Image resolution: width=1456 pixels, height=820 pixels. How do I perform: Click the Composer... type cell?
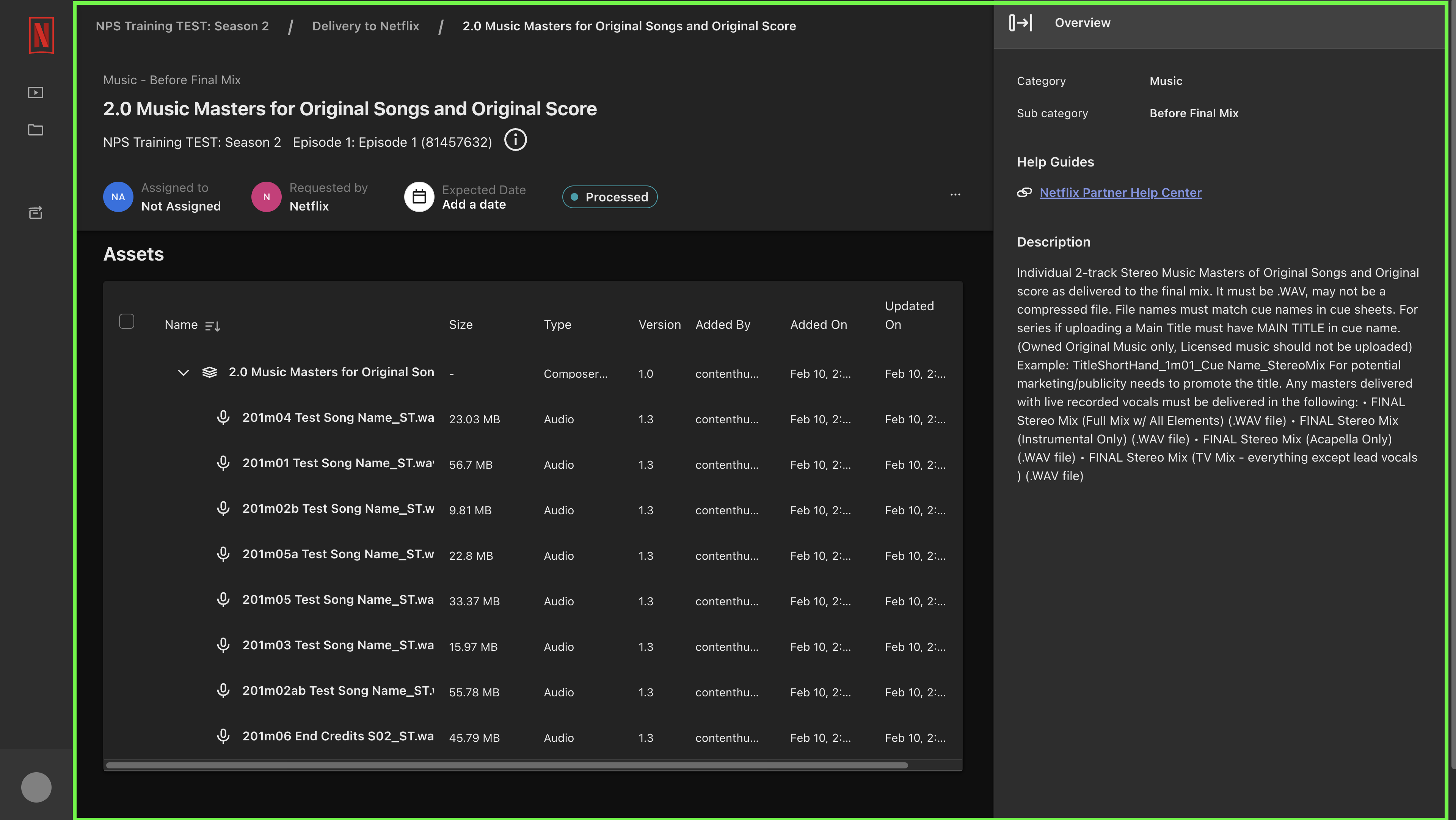tap(576, 374)
